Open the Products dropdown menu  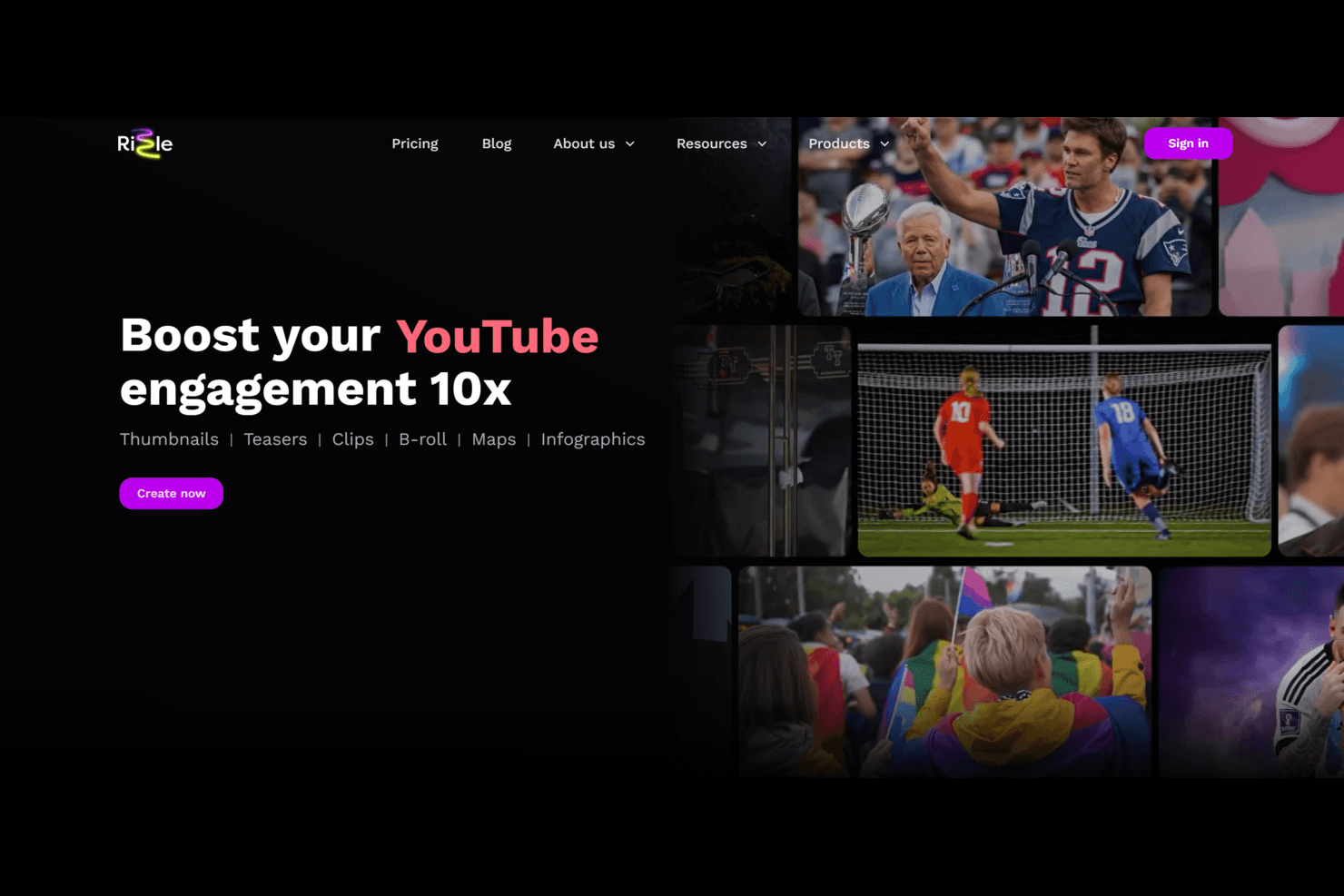tap(848, 143)
